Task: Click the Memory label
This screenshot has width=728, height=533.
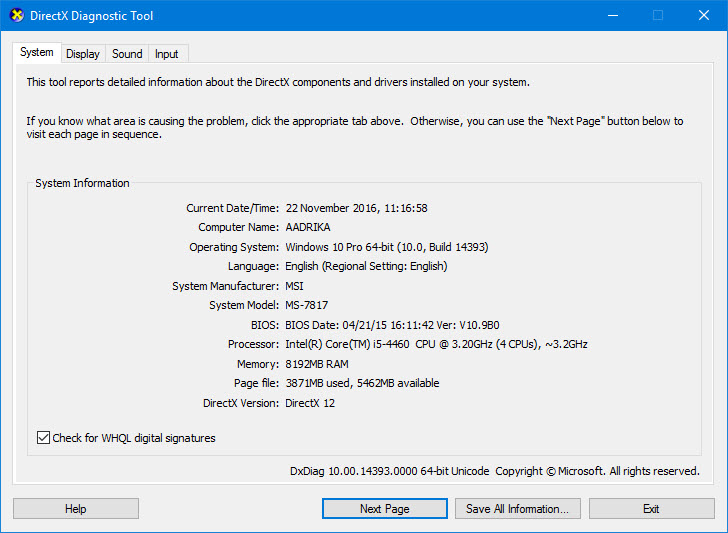Action: [x=258, y=364]
